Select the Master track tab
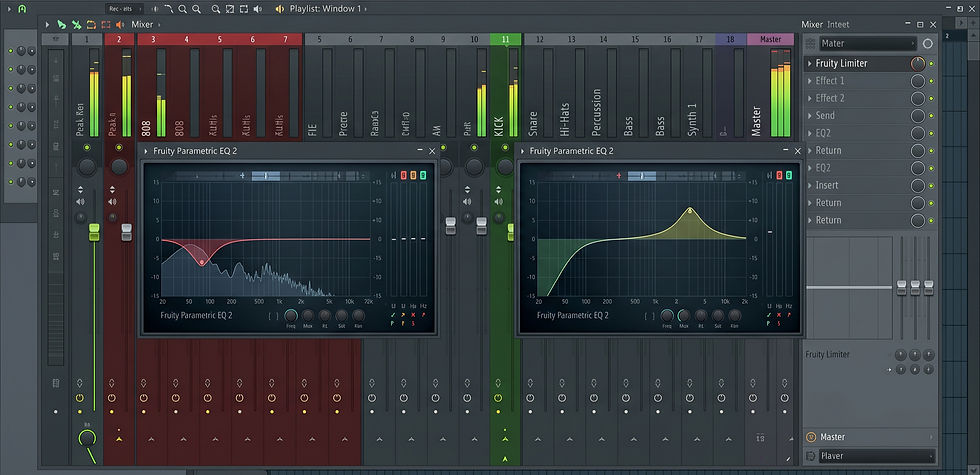This screenshot has height=475, width=980. point(771,39)
